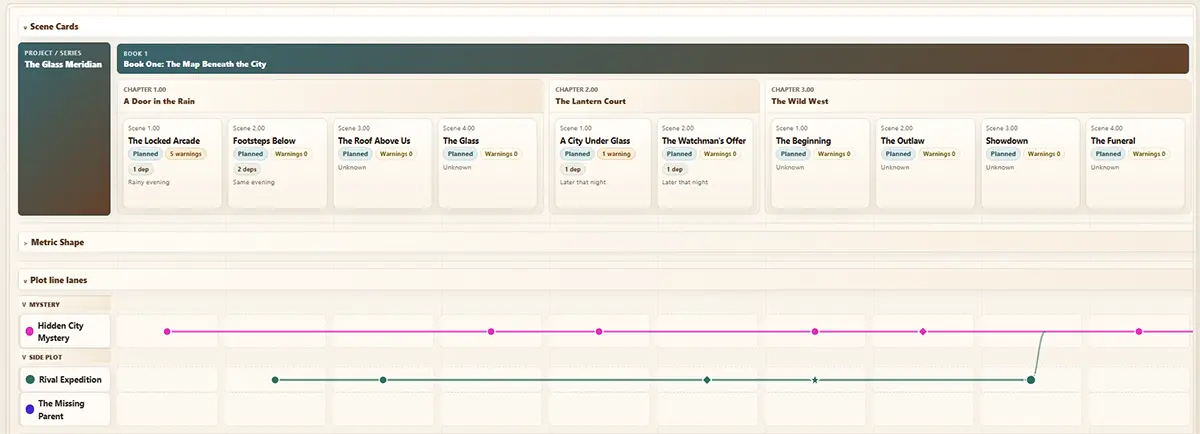Image resolution: width=1200 pixels, height=434 pixels.
Task: Select the Hidden City Mystery plot line label
Action: click(64, 331)
